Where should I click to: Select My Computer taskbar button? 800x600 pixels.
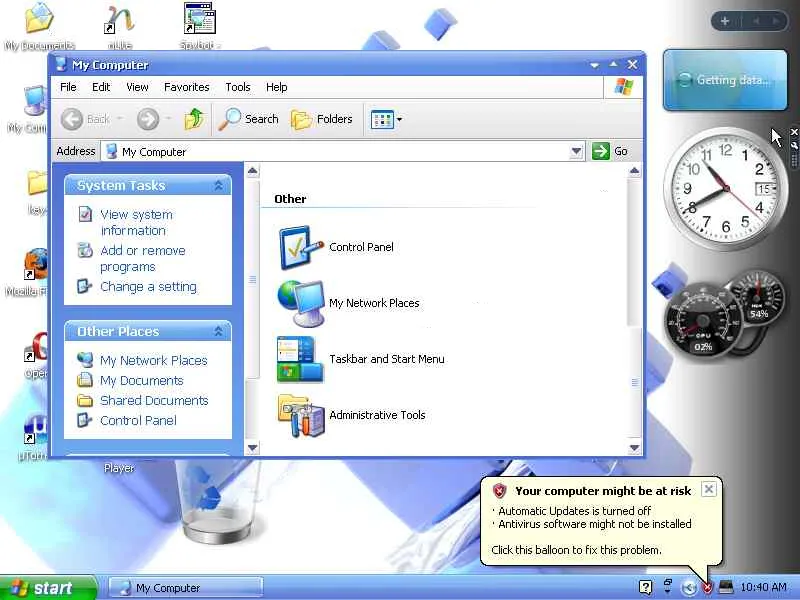(x=186, y=588)
